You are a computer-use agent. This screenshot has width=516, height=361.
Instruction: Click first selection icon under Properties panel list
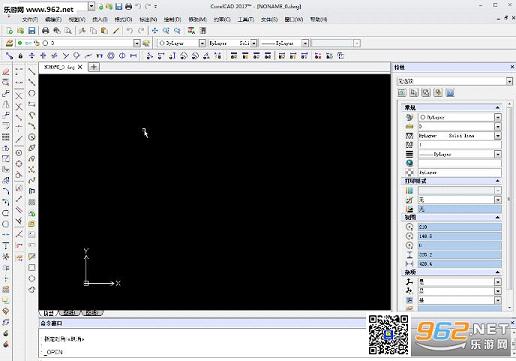point(402,93)
